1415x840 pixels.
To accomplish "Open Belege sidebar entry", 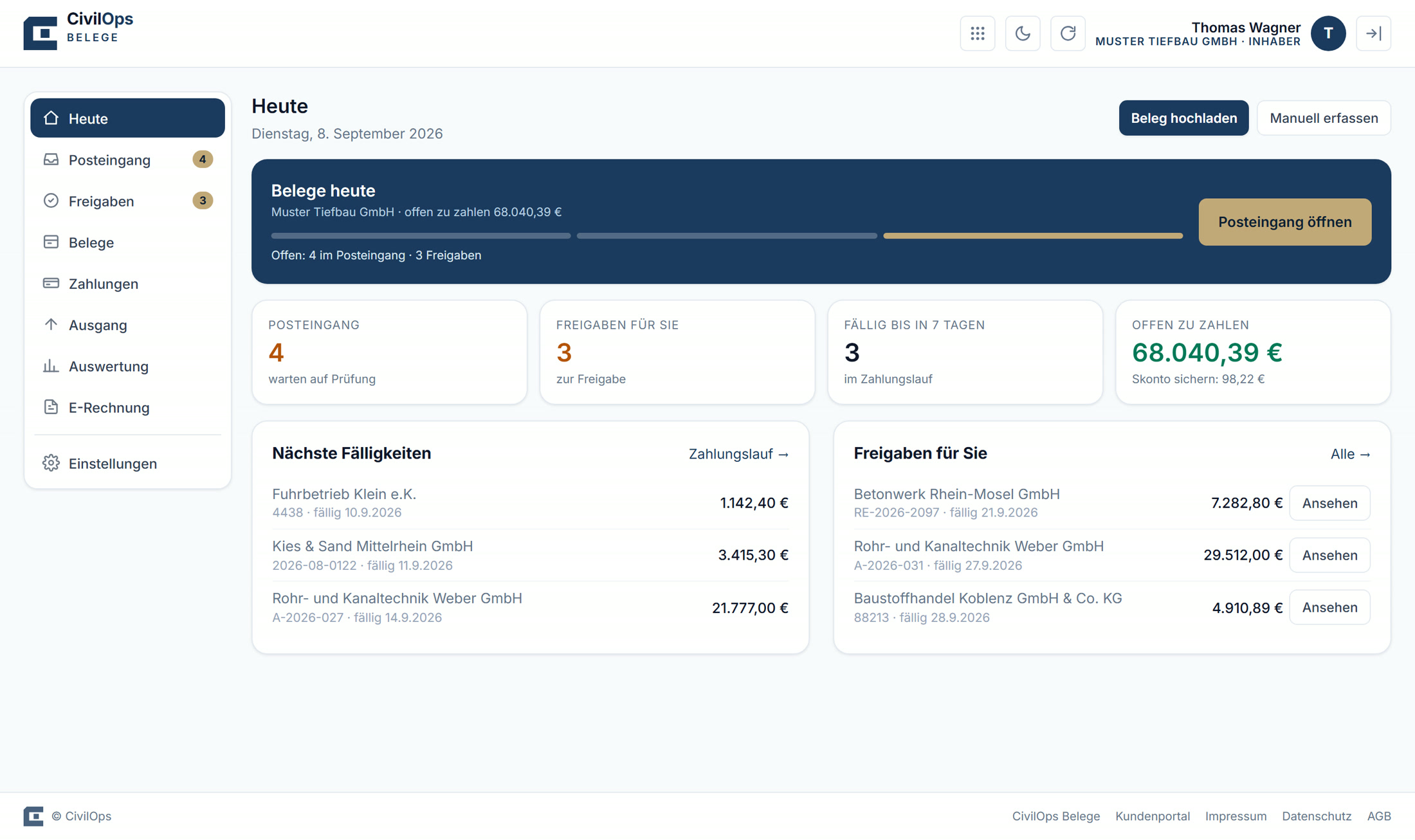I will [127, 242].
